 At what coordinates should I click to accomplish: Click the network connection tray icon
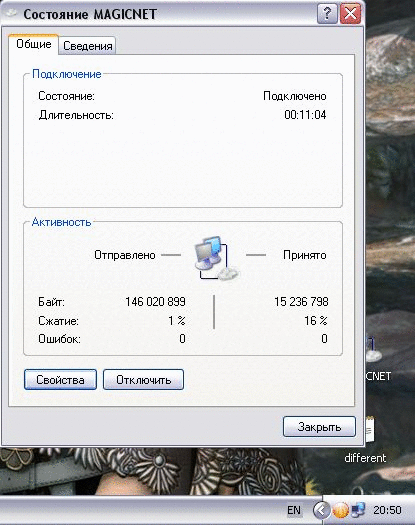[358, 510]
